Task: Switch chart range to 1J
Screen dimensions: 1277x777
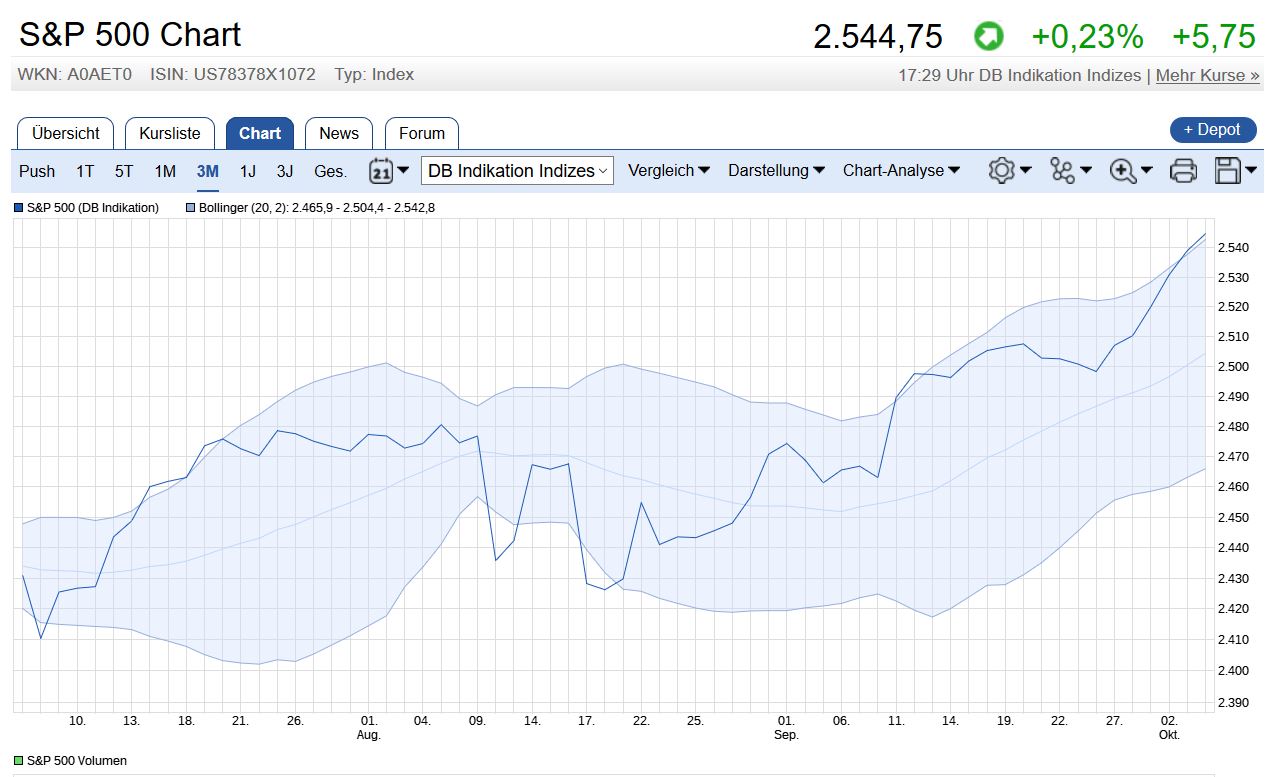Action: point(247,171)
